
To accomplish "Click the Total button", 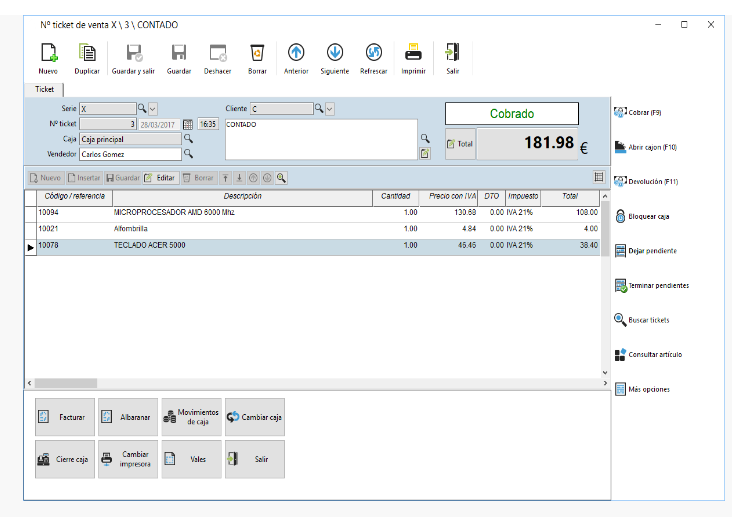I will [x=460, y=144].
